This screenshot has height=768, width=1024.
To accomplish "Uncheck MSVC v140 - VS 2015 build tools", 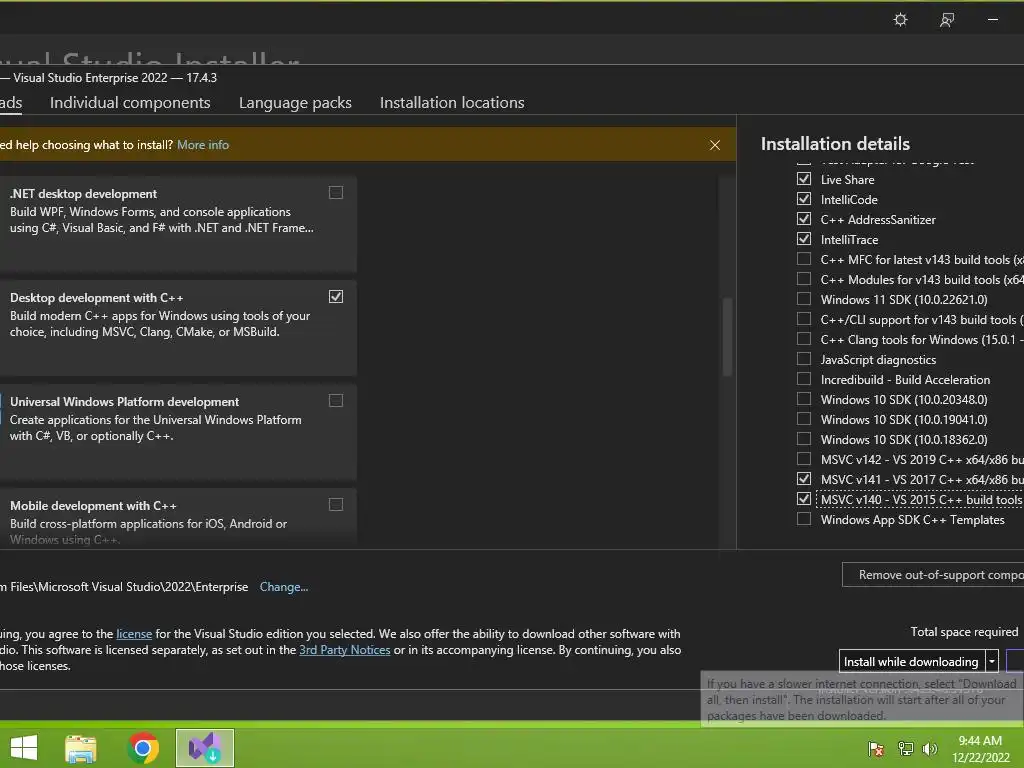I will pyautogui.click(x=804, y=499).
